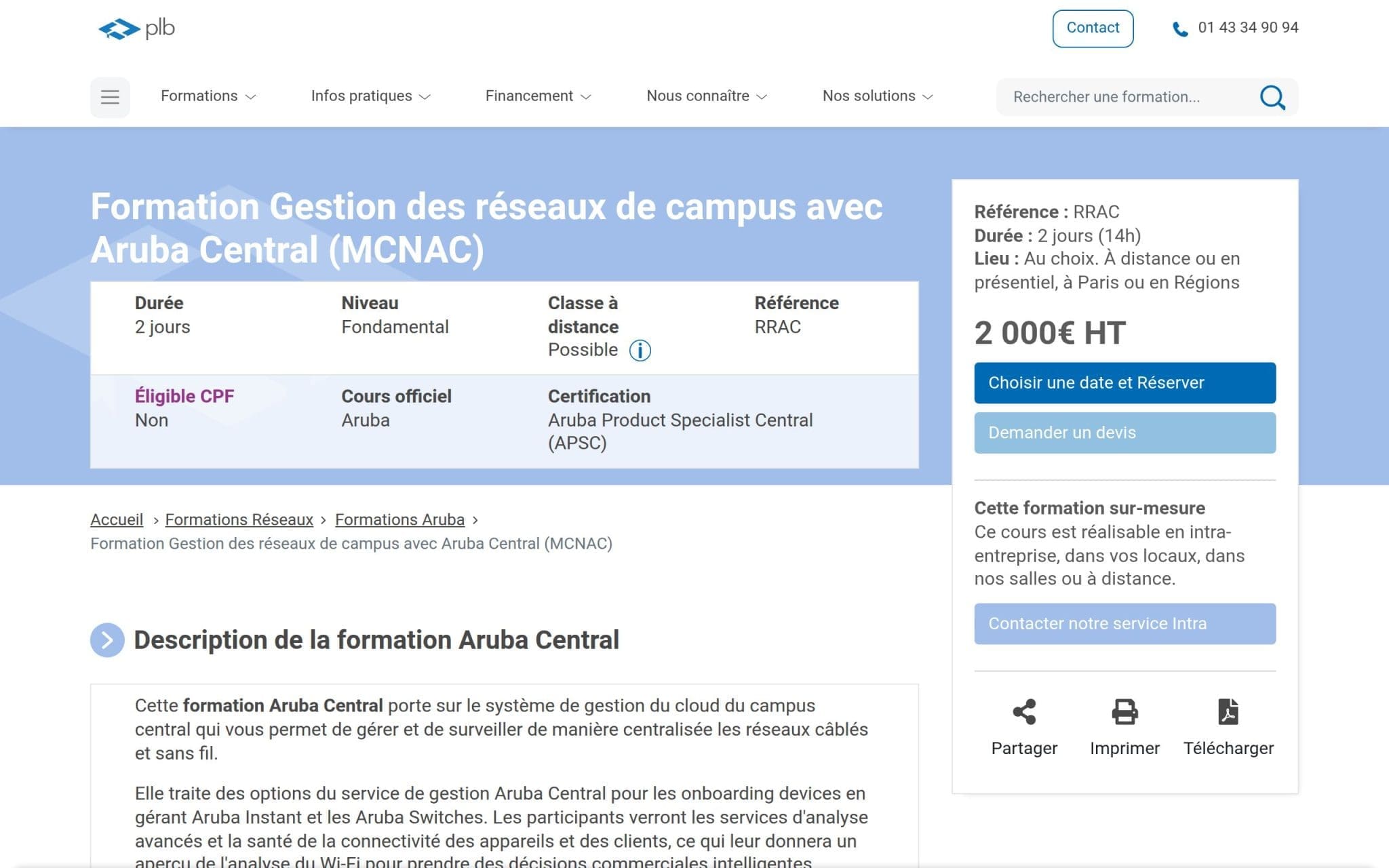Click the Contact button
Viewport: 1389px width, 868px height.
1093,28
